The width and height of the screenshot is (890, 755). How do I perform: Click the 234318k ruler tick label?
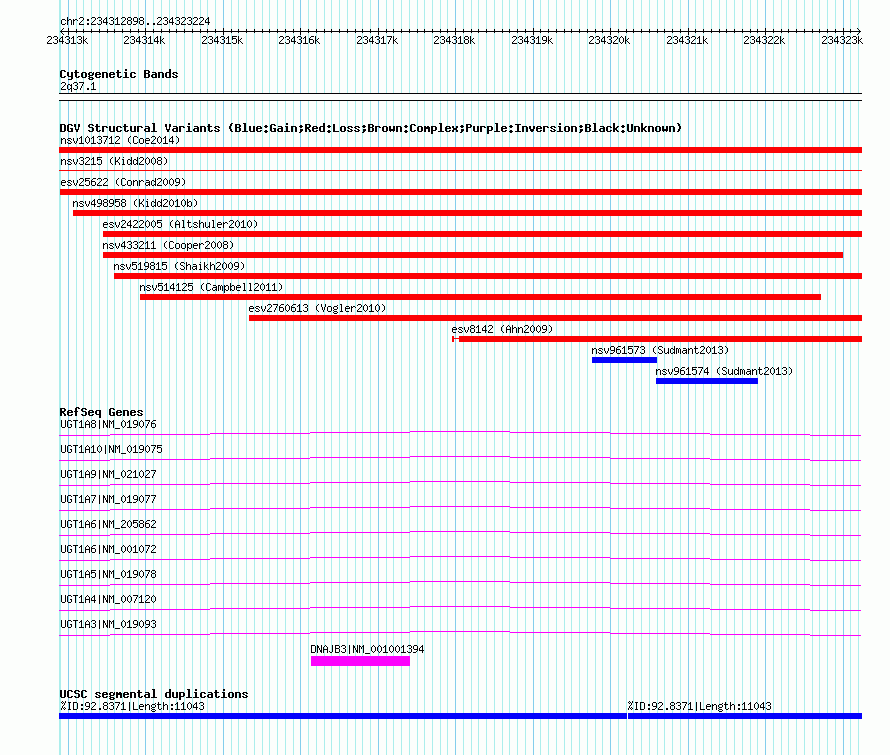454,40
